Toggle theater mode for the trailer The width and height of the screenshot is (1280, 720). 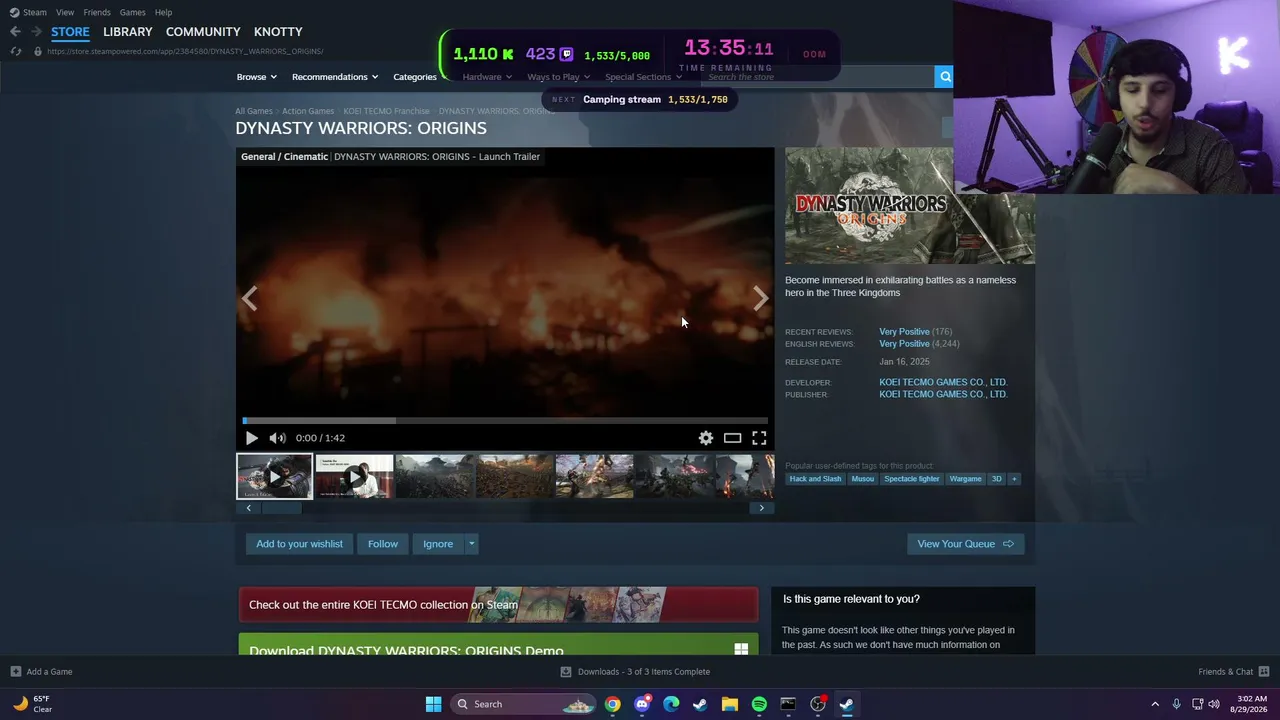point(733,438)
